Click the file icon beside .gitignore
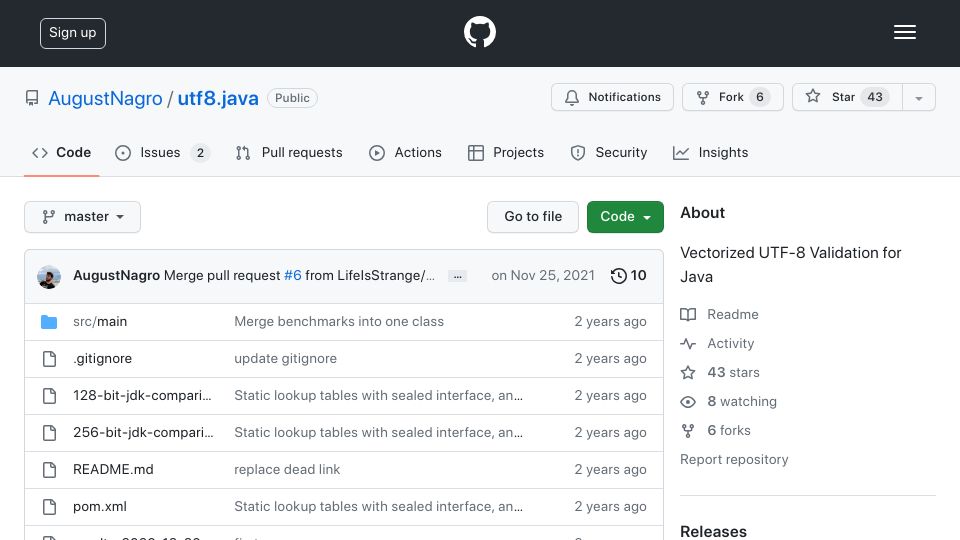960x540 pixels. point(50,359)
